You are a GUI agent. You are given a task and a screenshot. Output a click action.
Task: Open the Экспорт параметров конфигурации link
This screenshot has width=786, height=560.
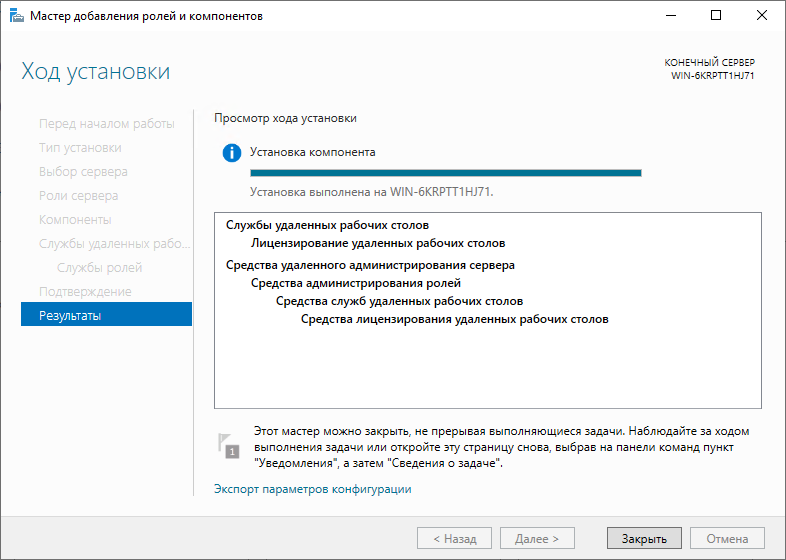click(x=313, y=489)
